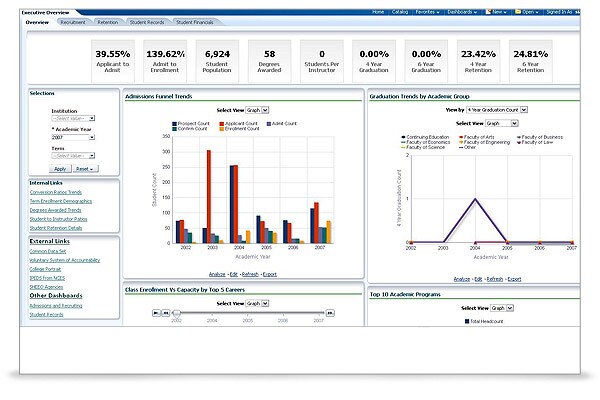Screen dimensions: 600x400
Task: Click the play button on the Class Enrollment slider
Action: (x=157, y=313)
